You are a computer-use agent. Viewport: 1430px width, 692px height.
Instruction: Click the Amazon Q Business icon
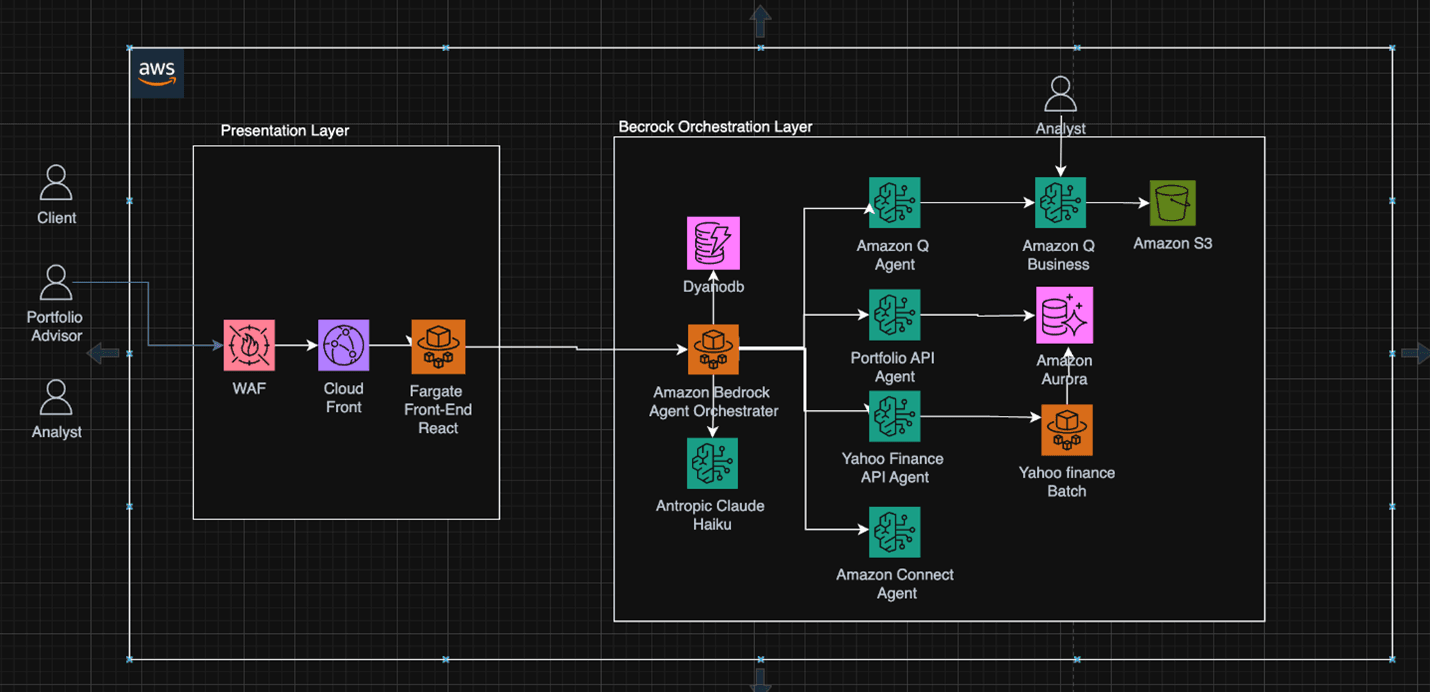1060,203
